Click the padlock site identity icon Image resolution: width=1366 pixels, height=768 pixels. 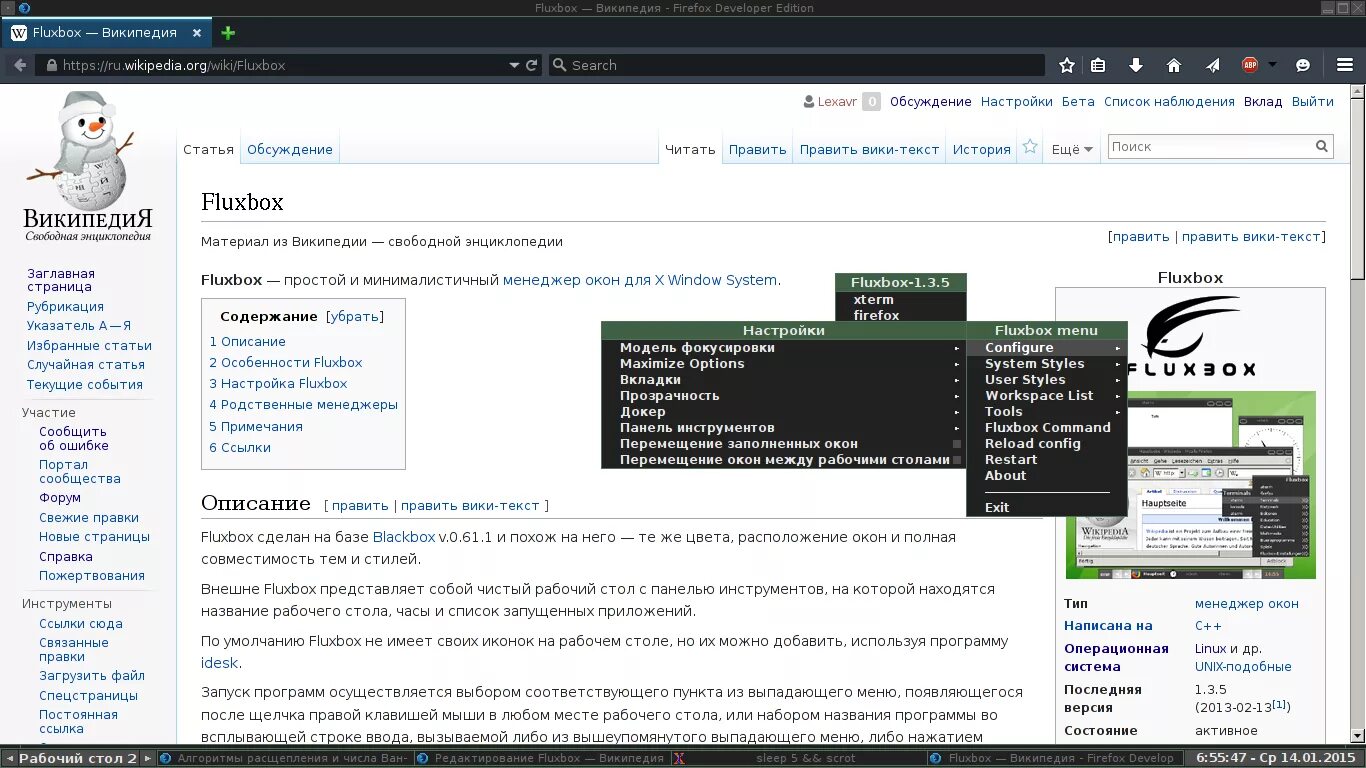[x=51, y=65]
